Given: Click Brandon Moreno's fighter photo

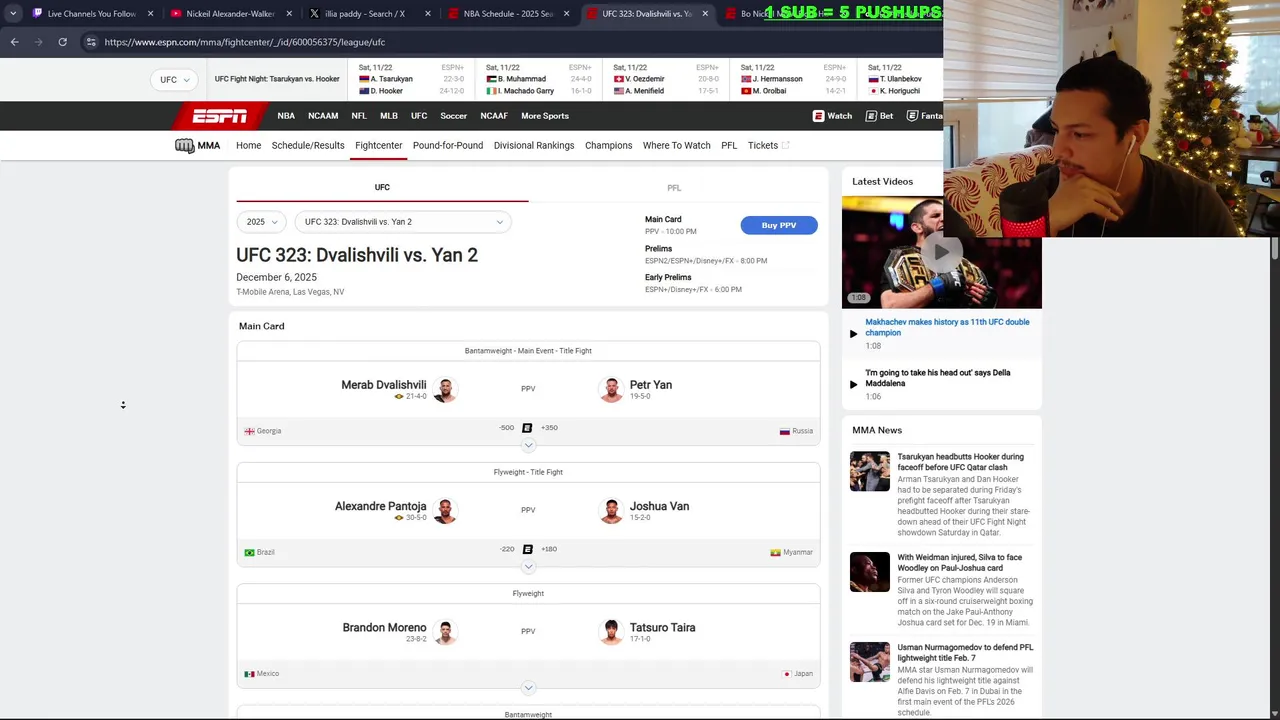Looking at the screenshot, I should click(x=445, y=631).
